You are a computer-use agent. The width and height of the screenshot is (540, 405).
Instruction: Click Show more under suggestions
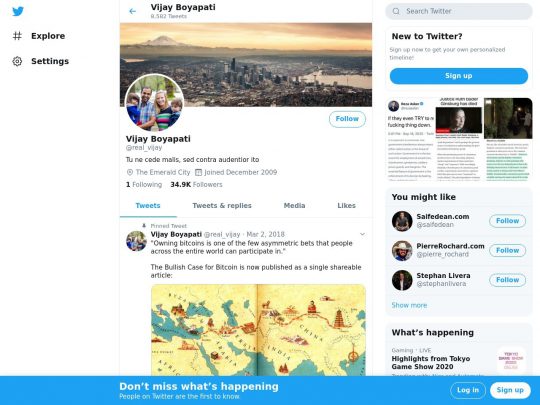pyautogui.click(x=409, y=305)
